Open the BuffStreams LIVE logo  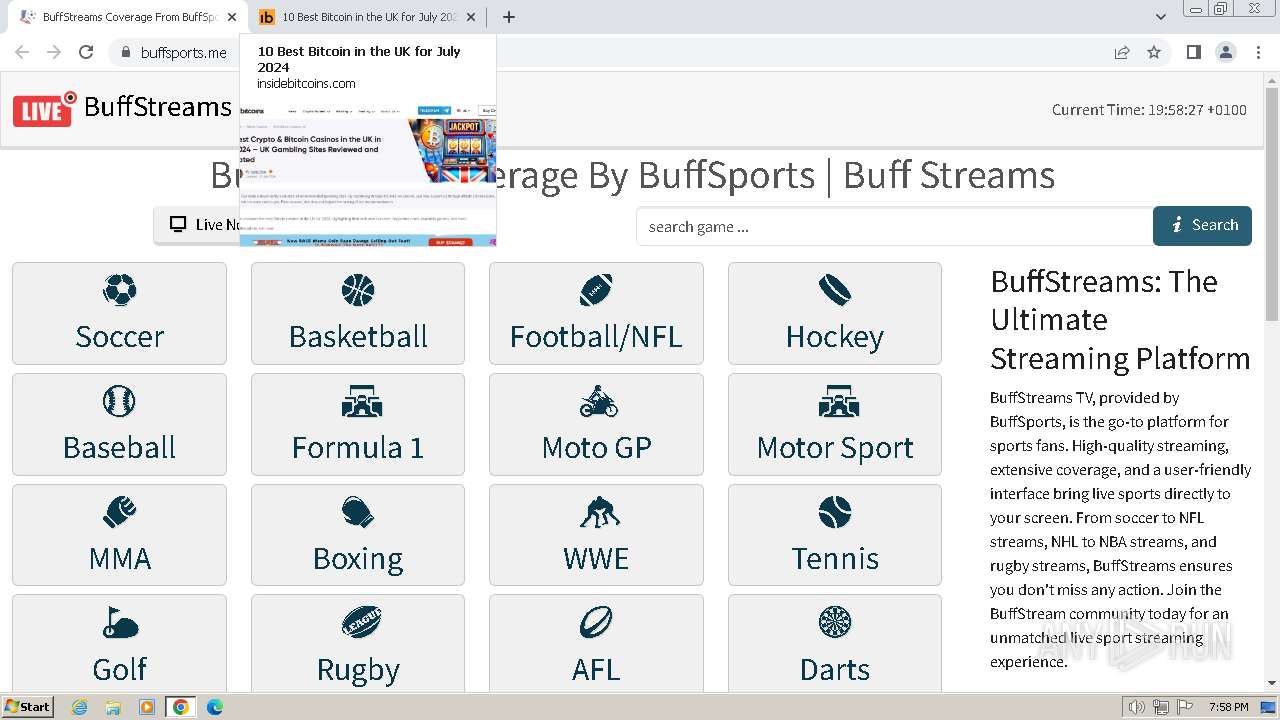click(x=122, y=108)
